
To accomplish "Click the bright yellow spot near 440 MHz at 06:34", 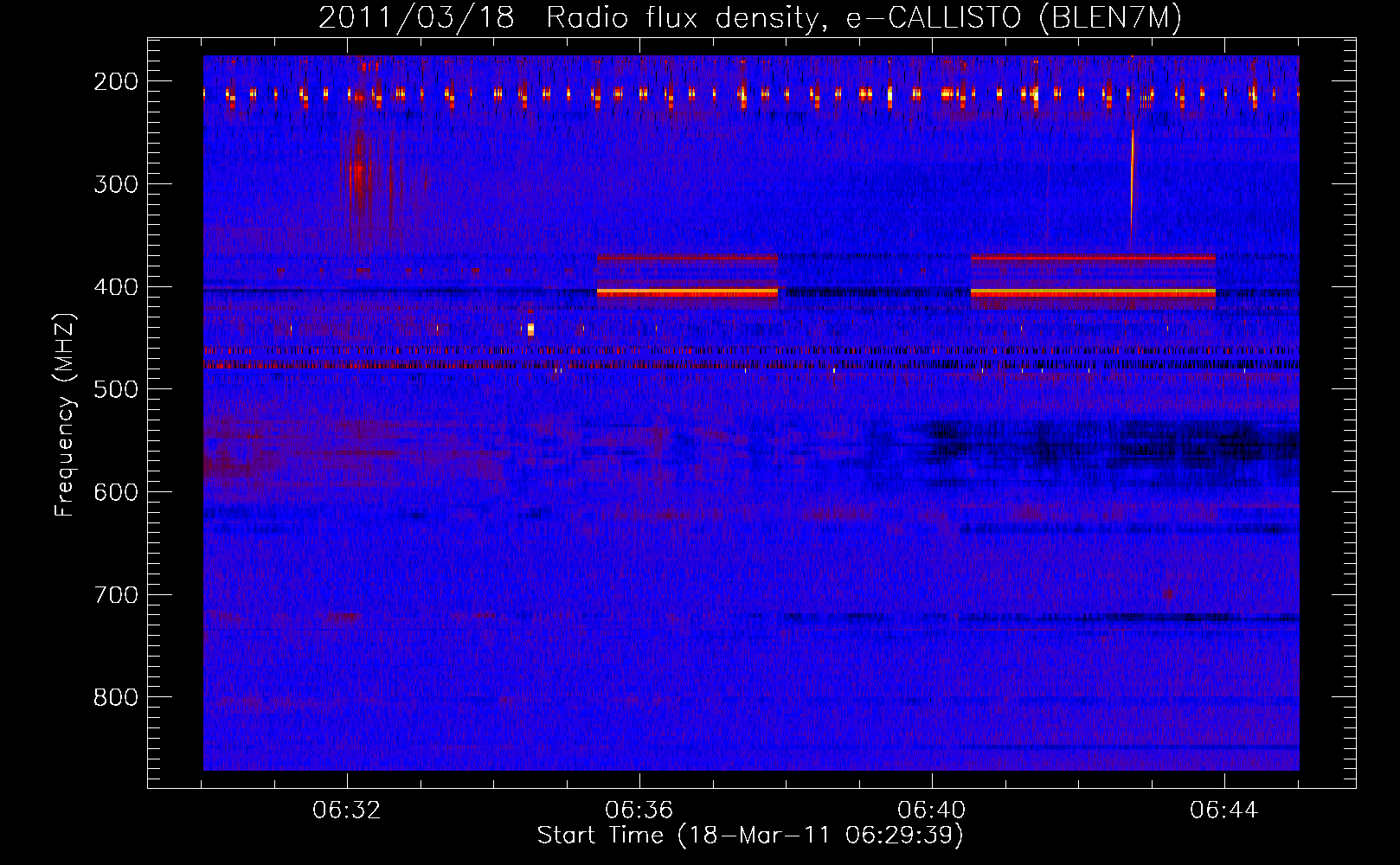I will click(x=530, y=329).
